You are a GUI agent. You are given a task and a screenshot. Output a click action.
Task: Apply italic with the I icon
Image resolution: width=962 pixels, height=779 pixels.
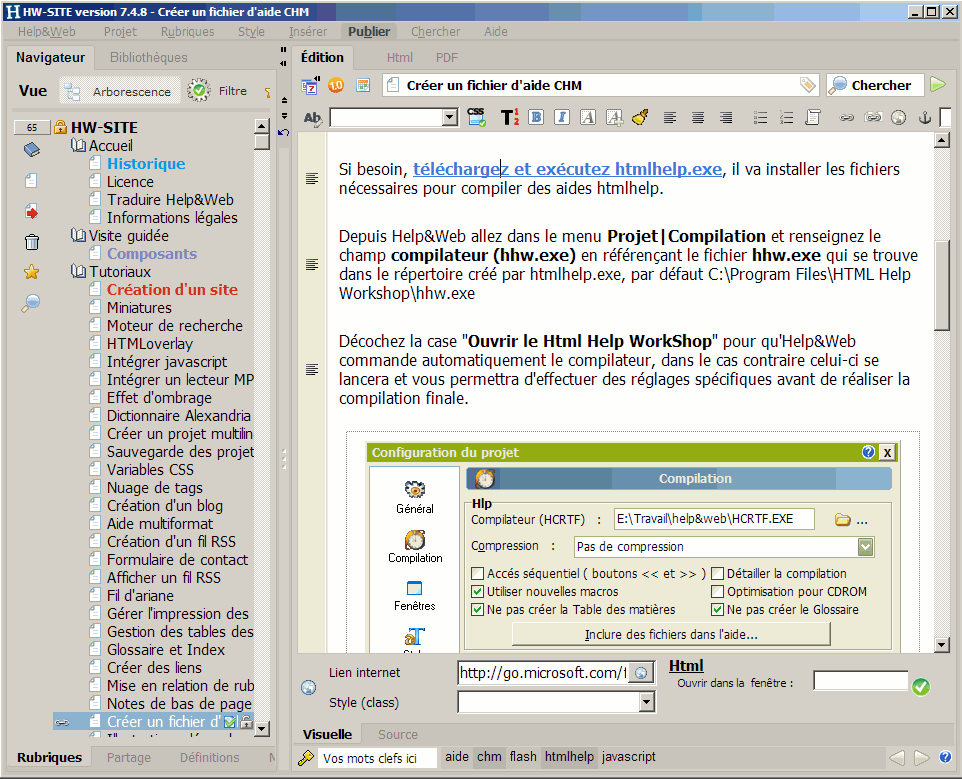tap(561, 117)
